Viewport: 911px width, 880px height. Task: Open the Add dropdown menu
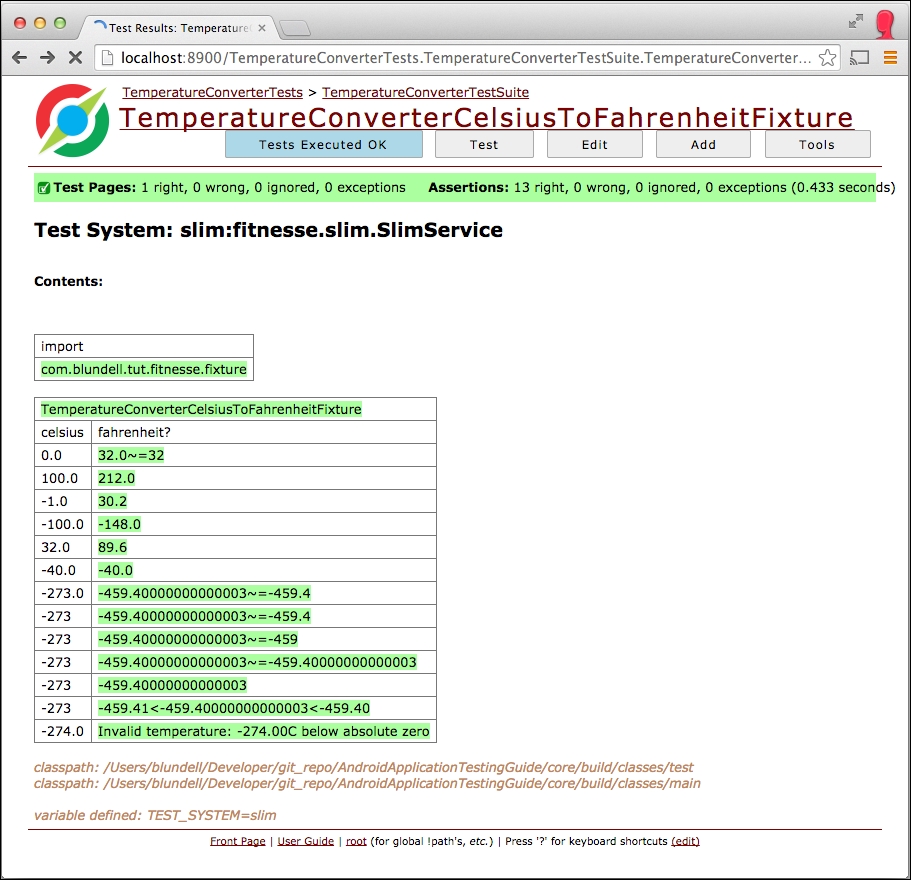[x=703, y=144]
